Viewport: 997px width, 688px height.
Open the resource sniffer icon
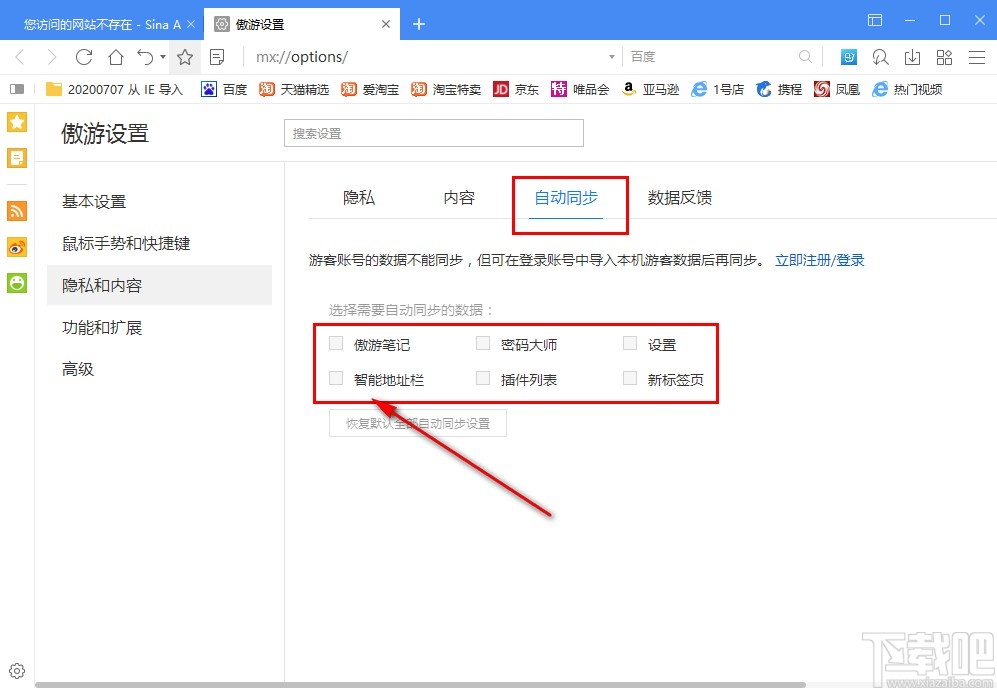pos(880,57)
